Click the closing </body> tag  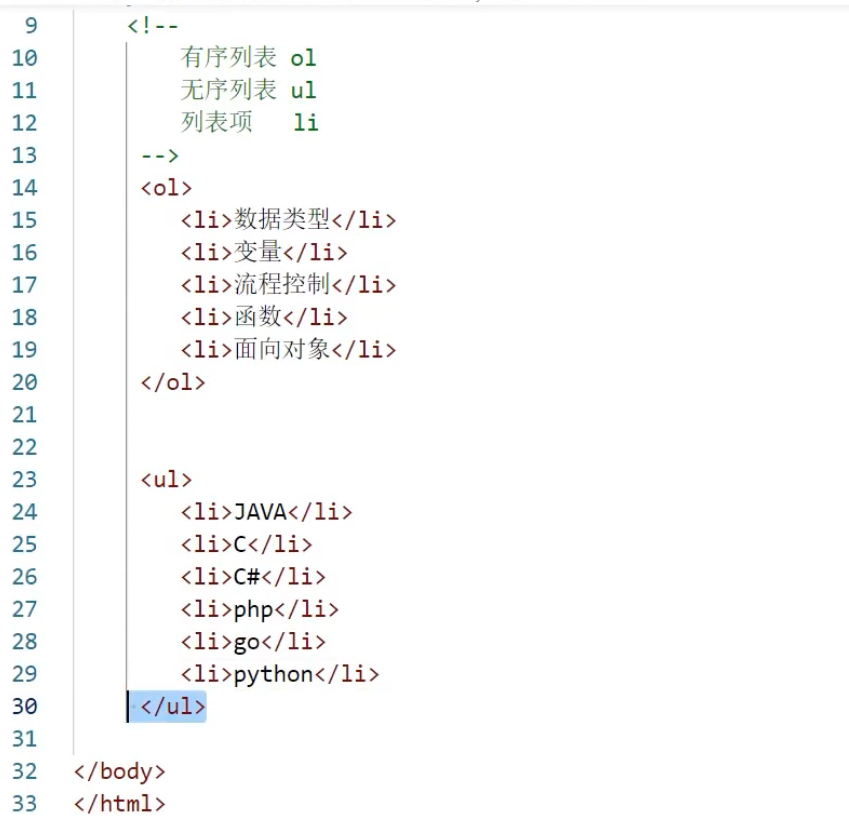[120, 772]
